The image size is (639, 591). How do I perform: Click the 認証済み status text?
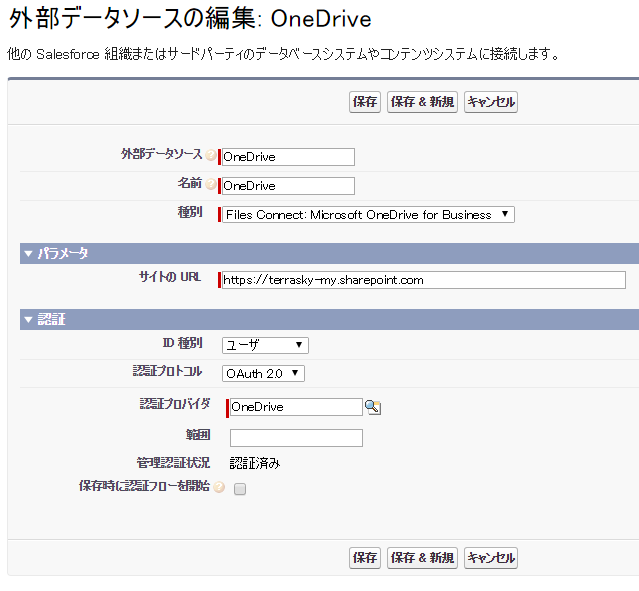pos(255,463)
